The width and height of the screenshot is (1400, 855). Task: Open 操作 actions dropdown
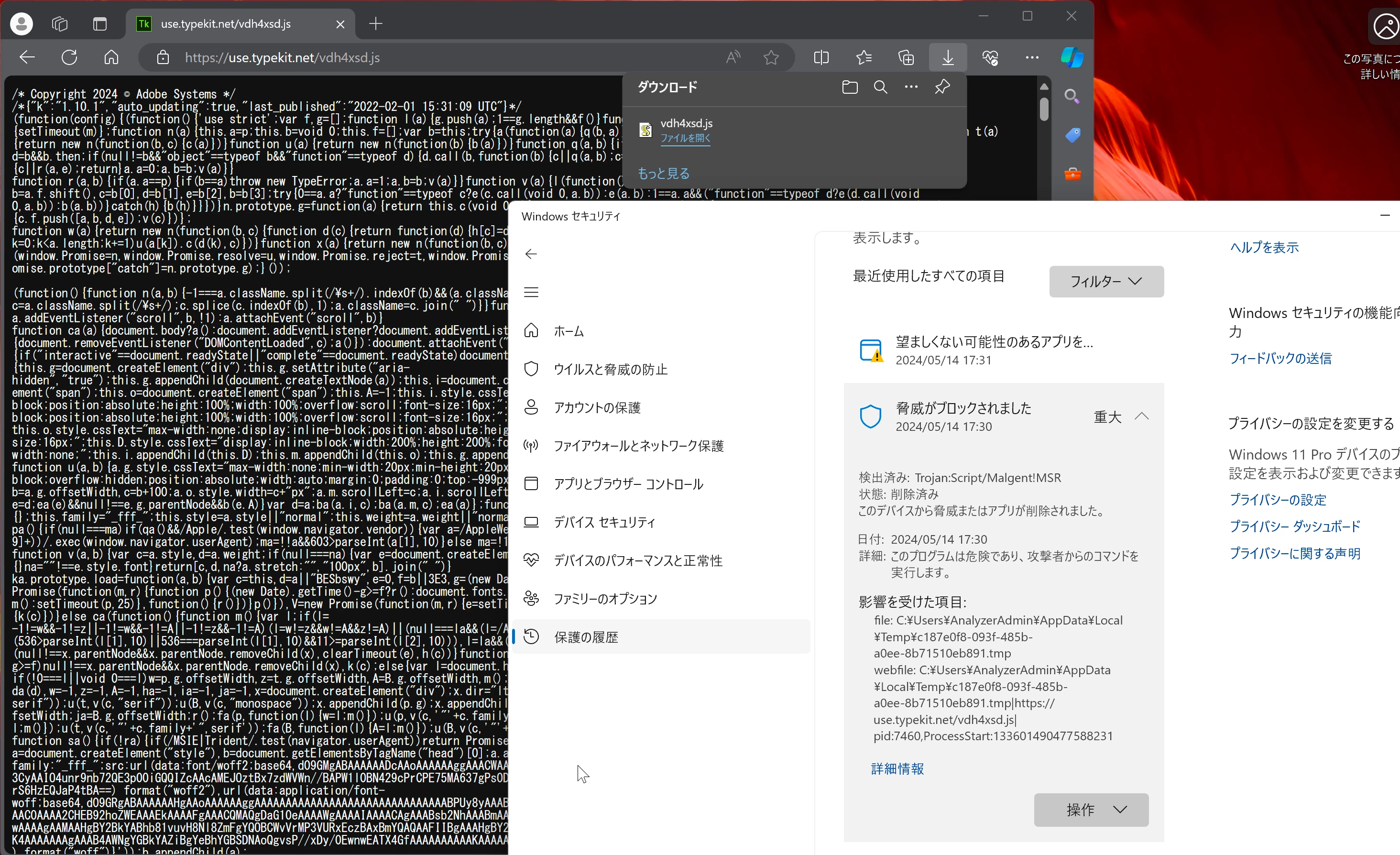coord(1090,810)
